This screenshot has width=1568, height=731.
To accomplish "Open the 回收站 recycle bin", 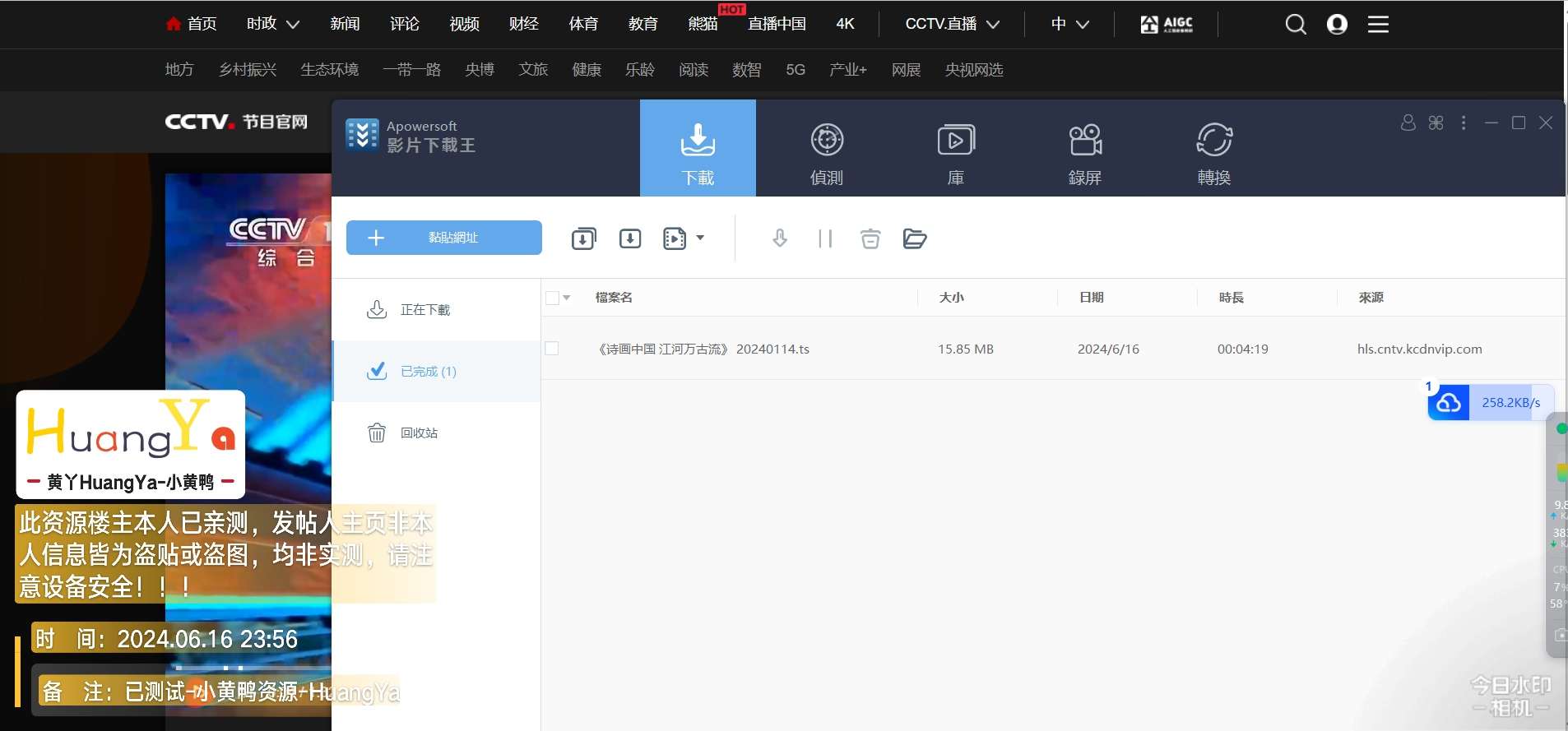I will click(x=418, y=433).
